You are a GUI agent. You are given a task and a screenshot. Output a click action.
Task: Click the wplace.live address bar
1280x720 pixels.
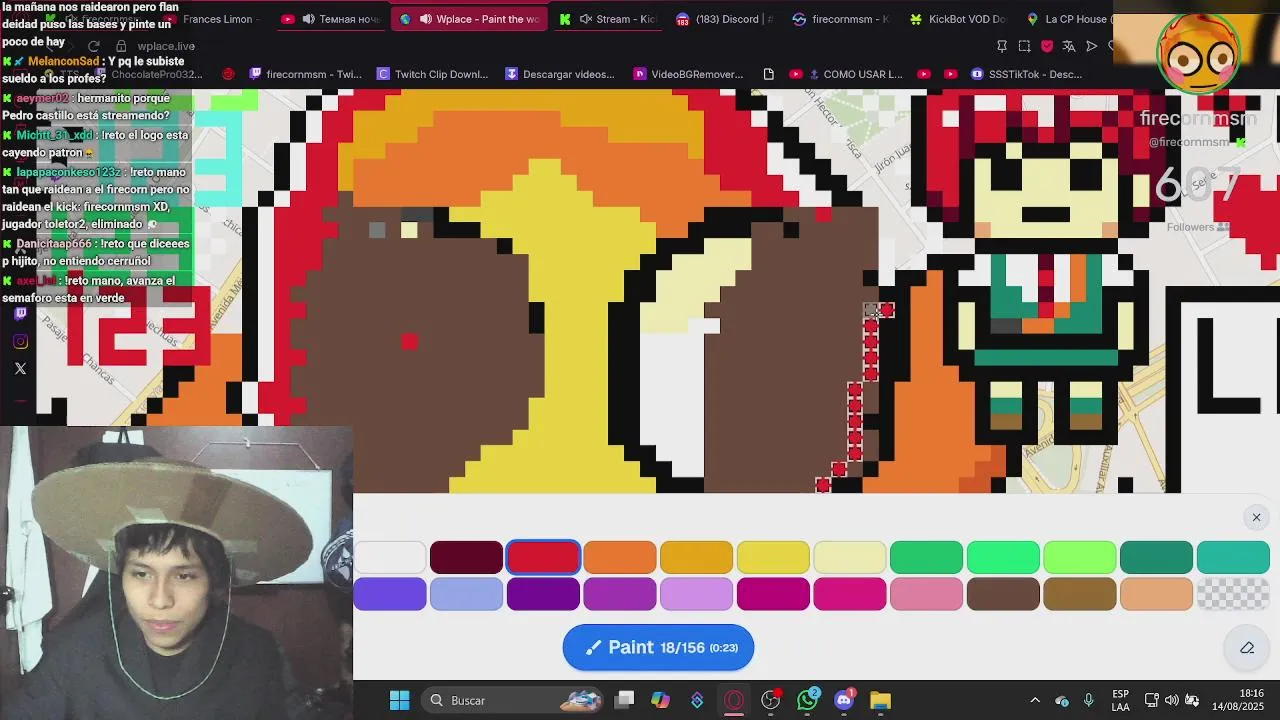pos(166,46)
